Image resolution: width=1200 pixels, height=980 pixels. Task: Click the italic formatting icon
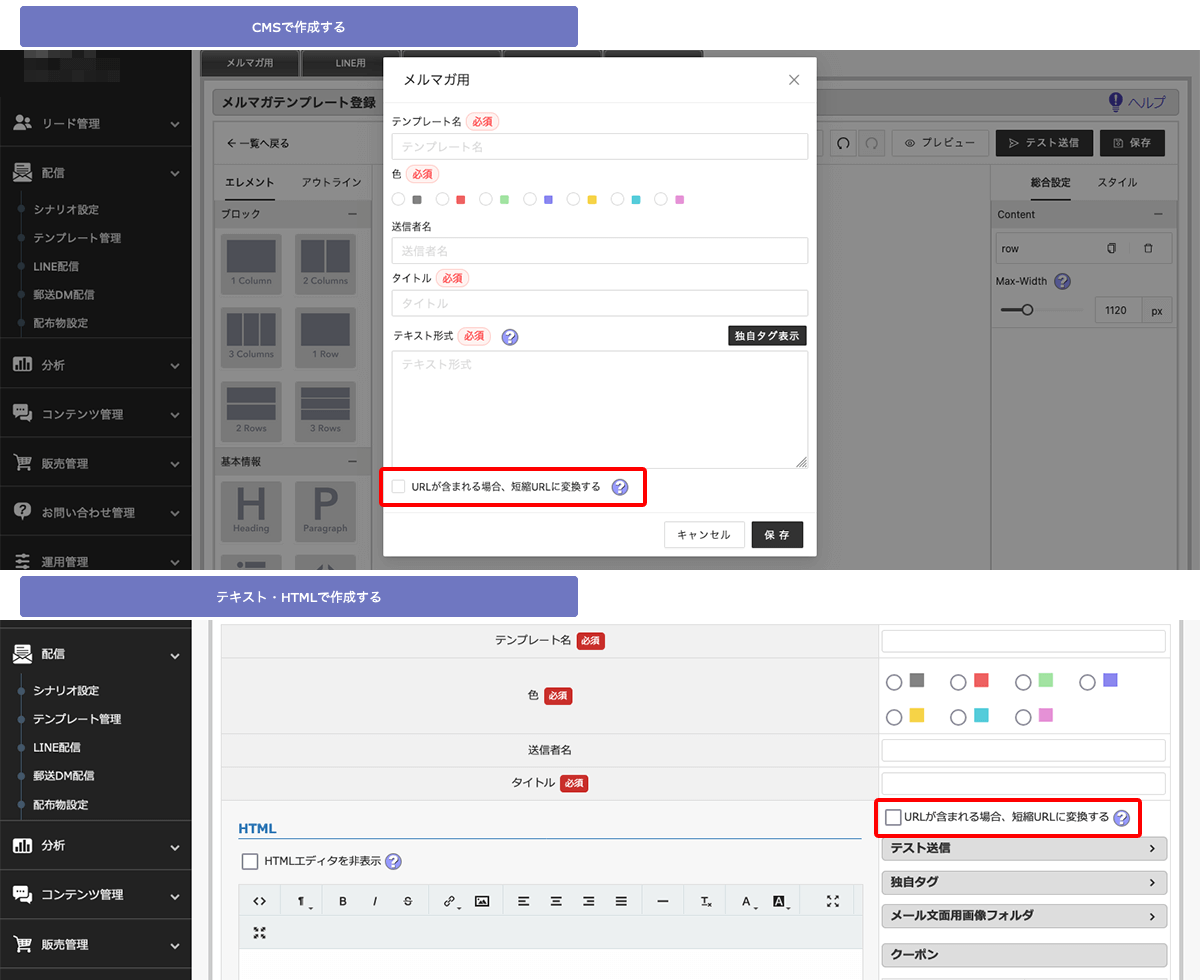coord(375,901)
